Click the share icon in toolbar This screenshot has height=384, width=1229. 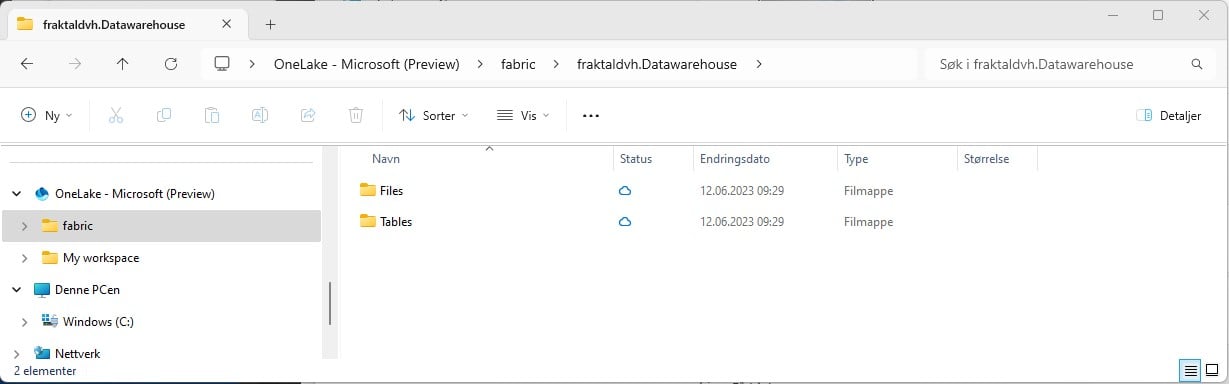click(x=308, y=115)
